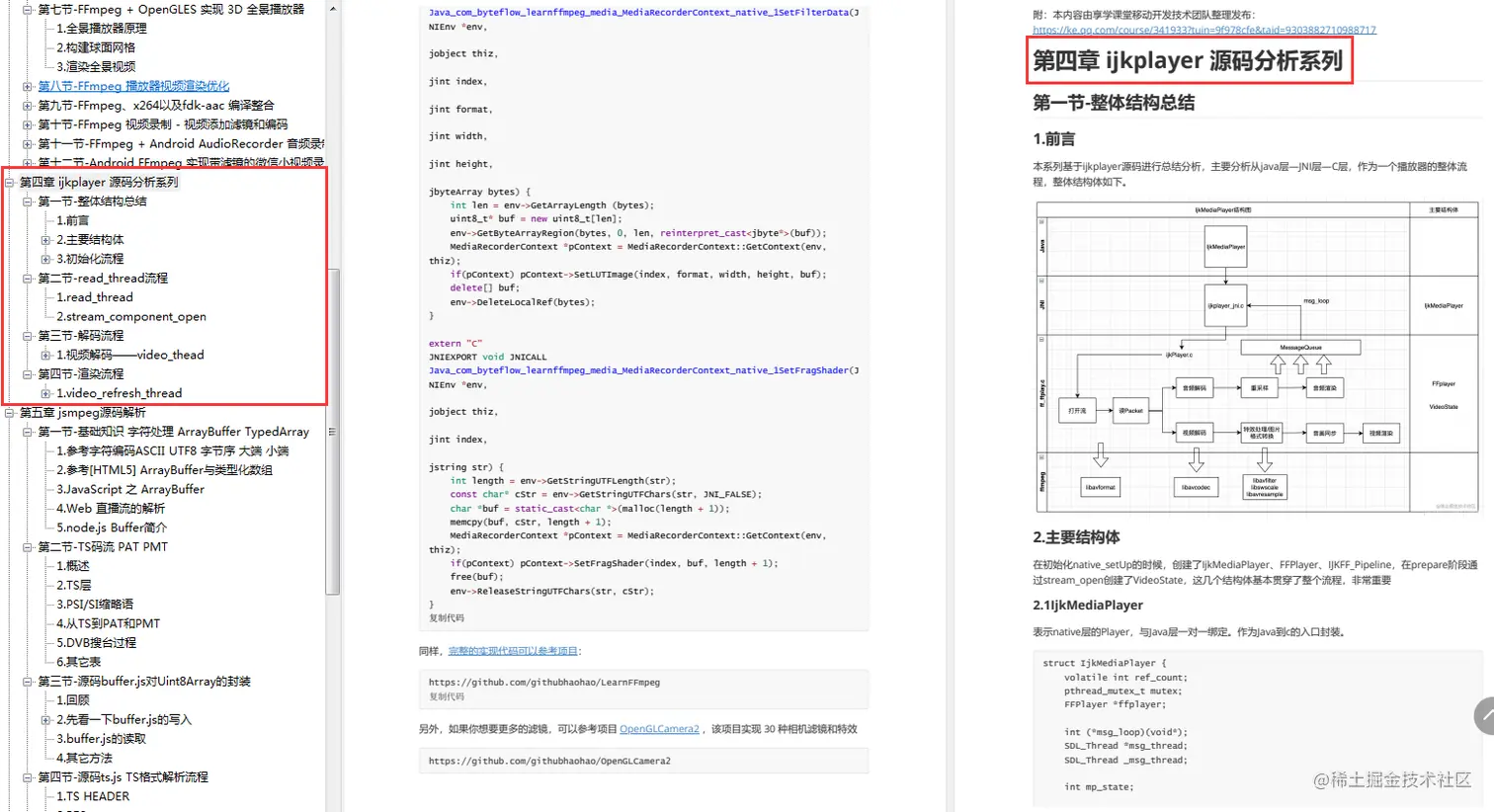Expand the 第九节-FFmpeg、x264以及fdk-aac node

point(28,106)
